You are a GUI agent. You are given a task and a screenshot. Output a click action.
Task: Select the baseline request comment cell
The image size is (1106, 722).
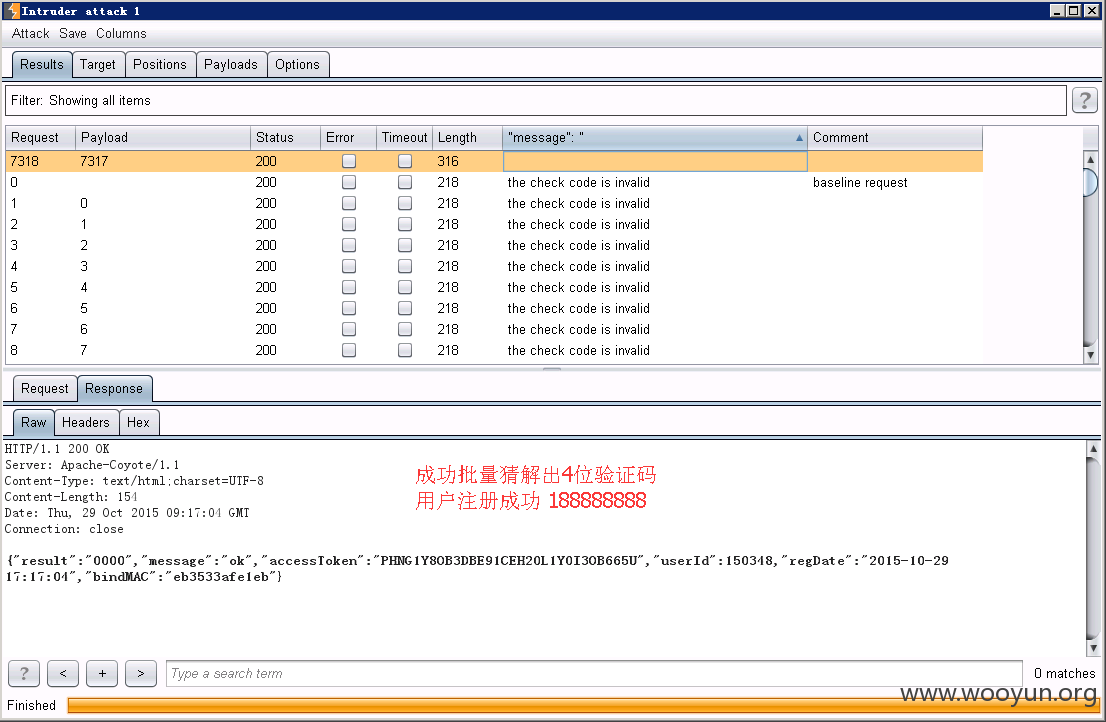click(x=894, y=183)
